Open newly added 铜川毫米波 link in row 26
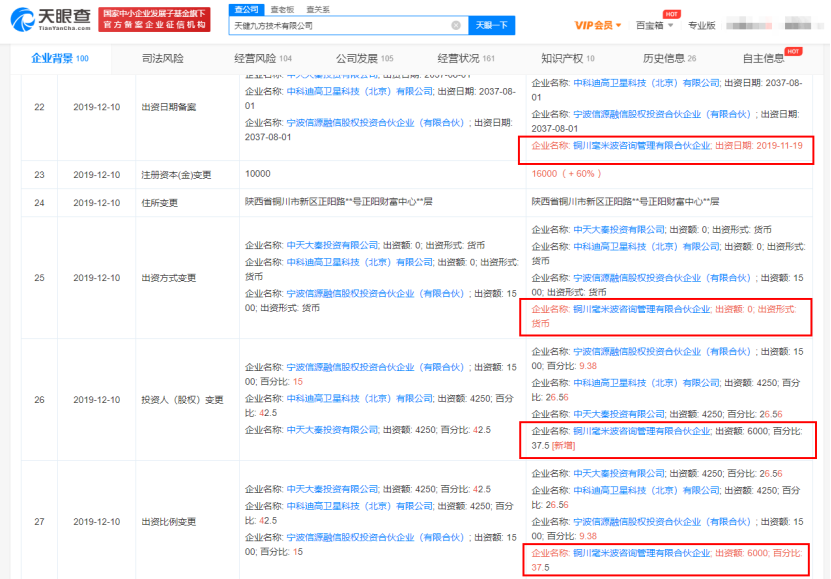Viewport: 831px width, 579px height. tap(642, 431)
